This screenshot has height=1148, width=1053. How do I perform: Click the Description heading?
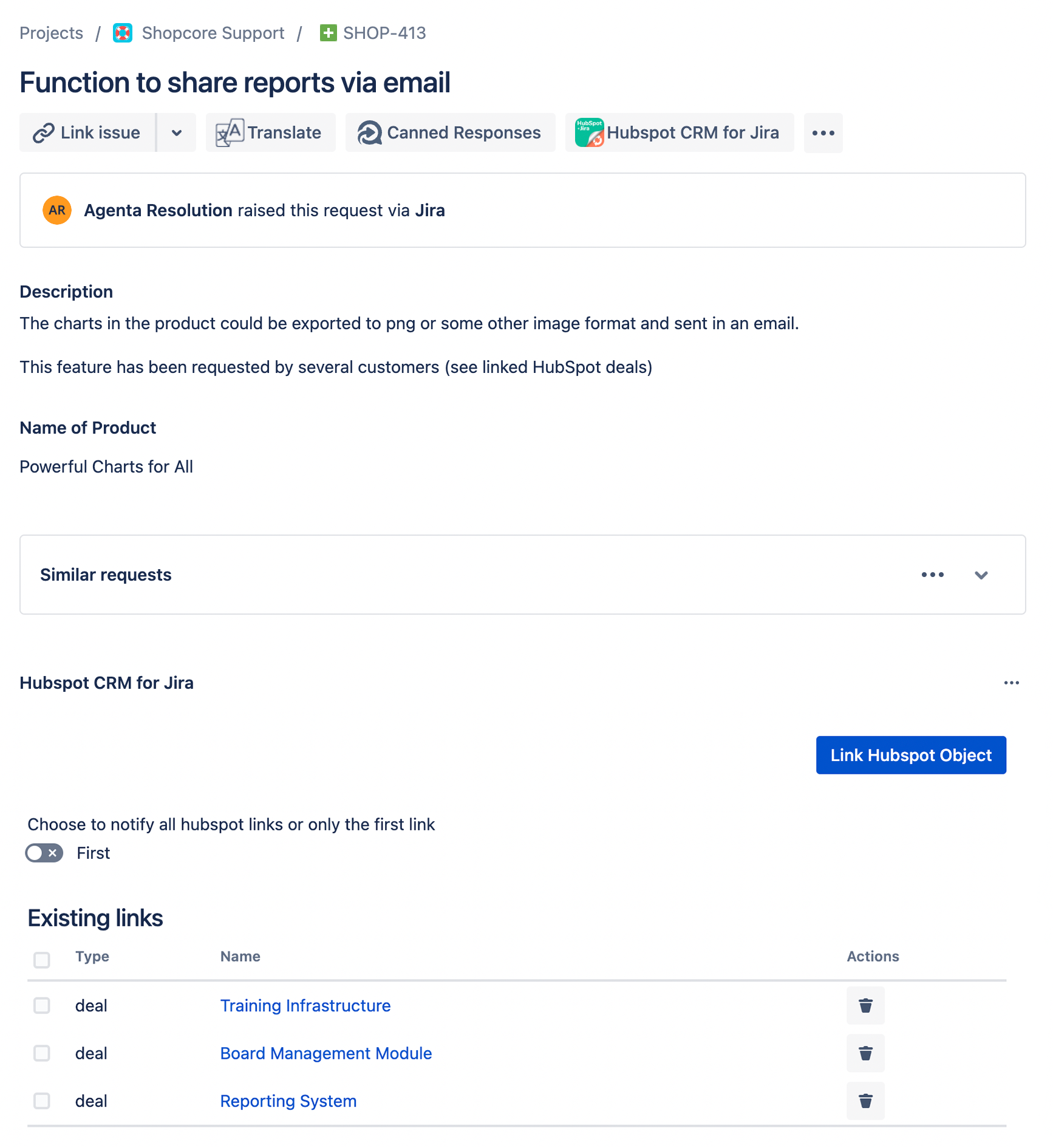[66, 292]
